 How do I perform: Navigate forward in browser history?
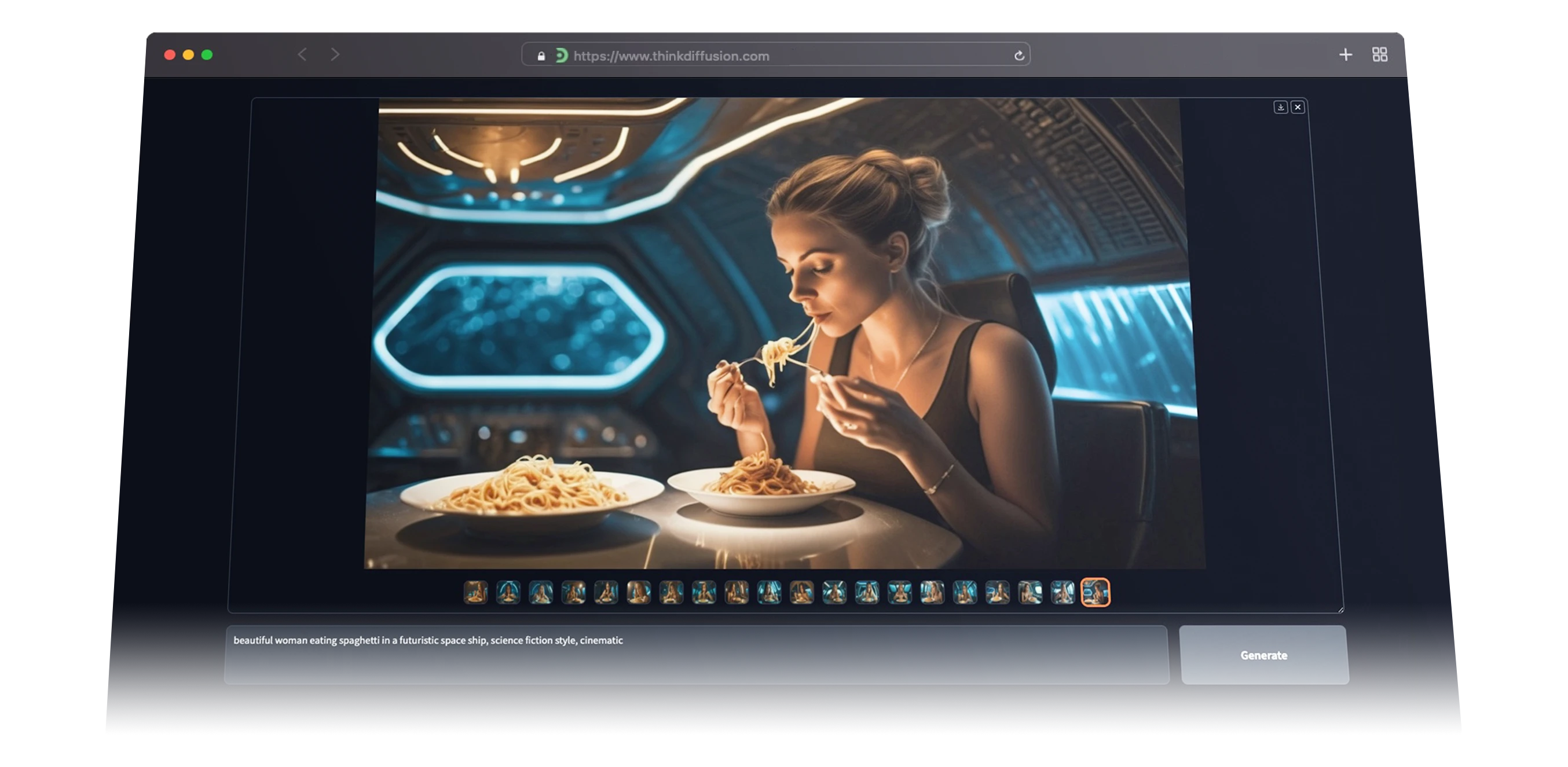point(335,55)
